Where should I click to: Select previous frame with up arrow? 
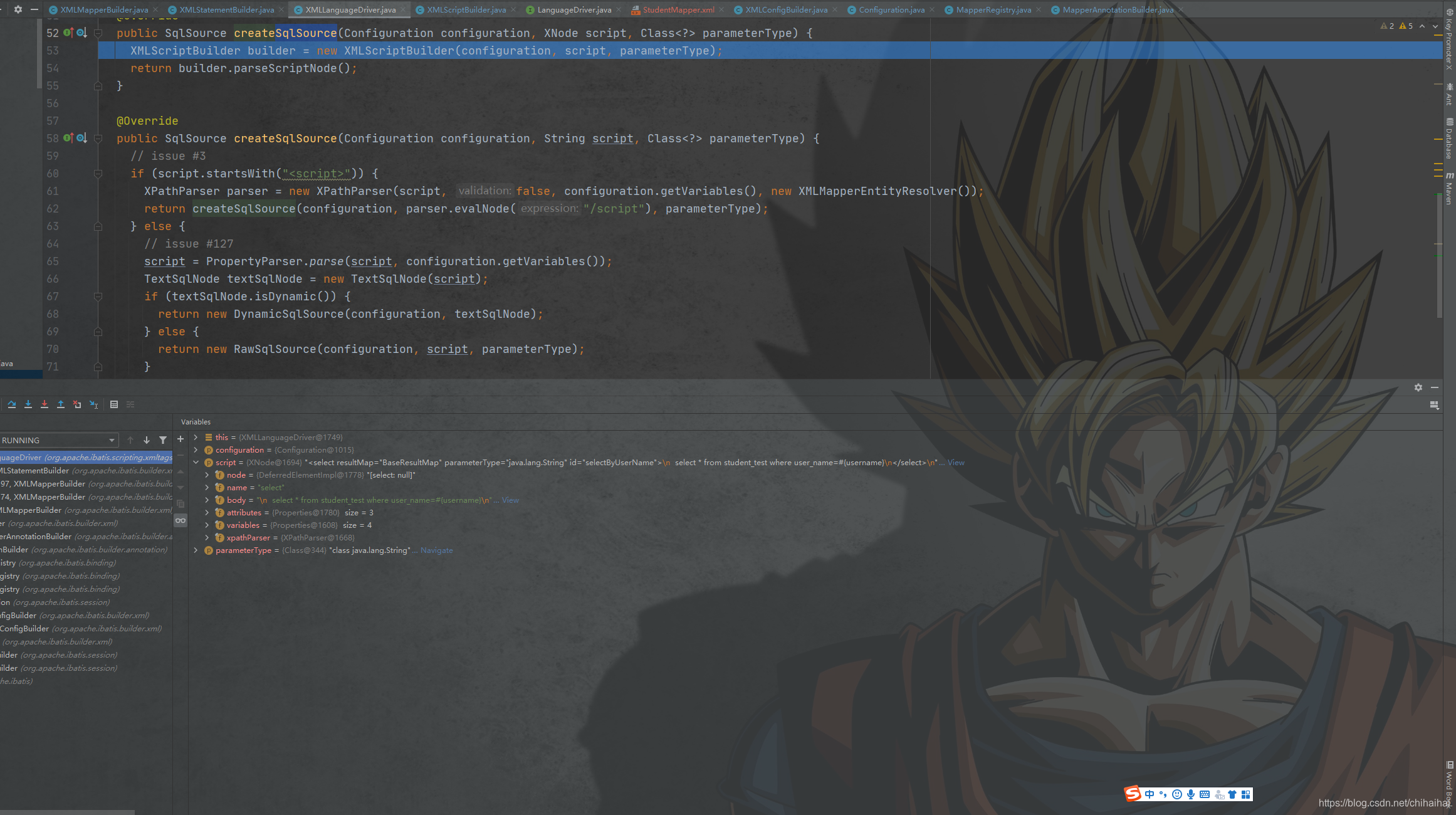(x=130, y=440)
